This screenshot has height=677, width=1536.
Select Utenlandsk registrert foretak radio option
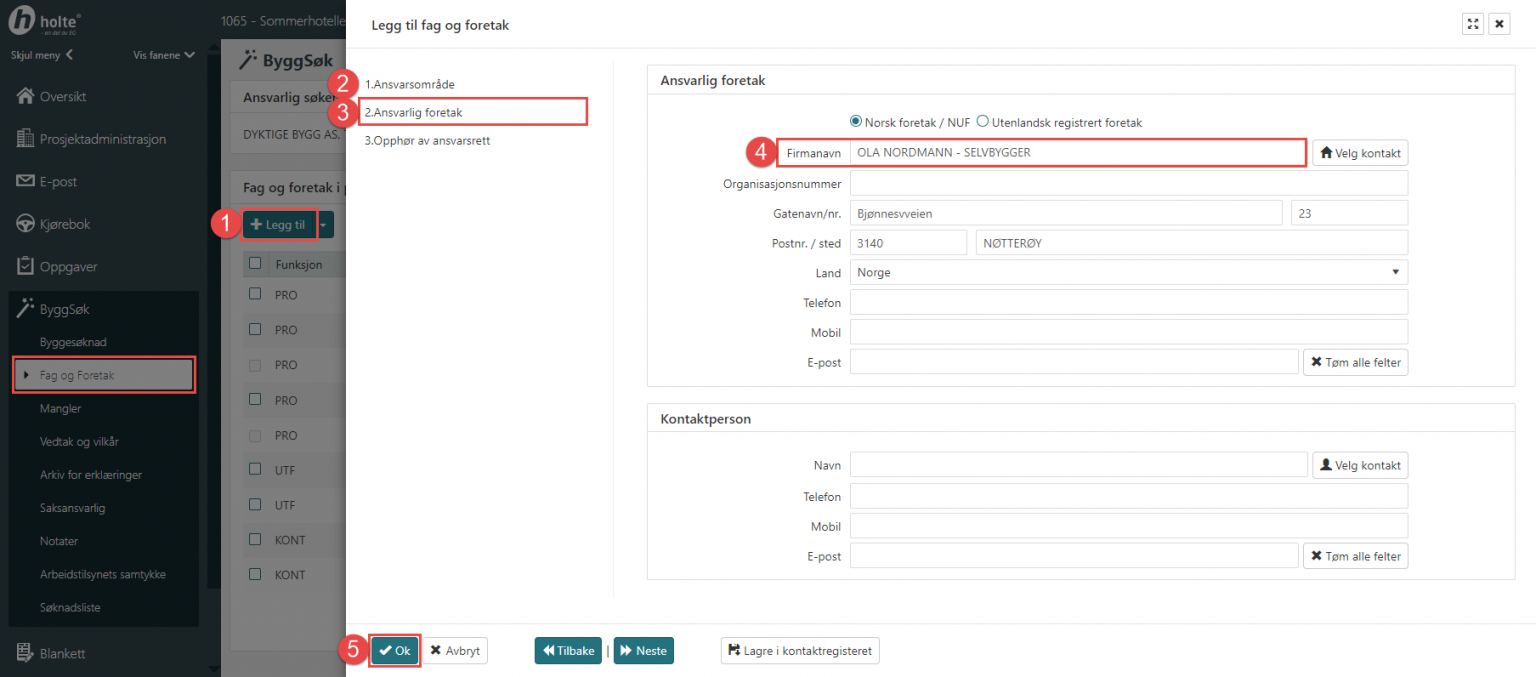click(x=982, y=121)
